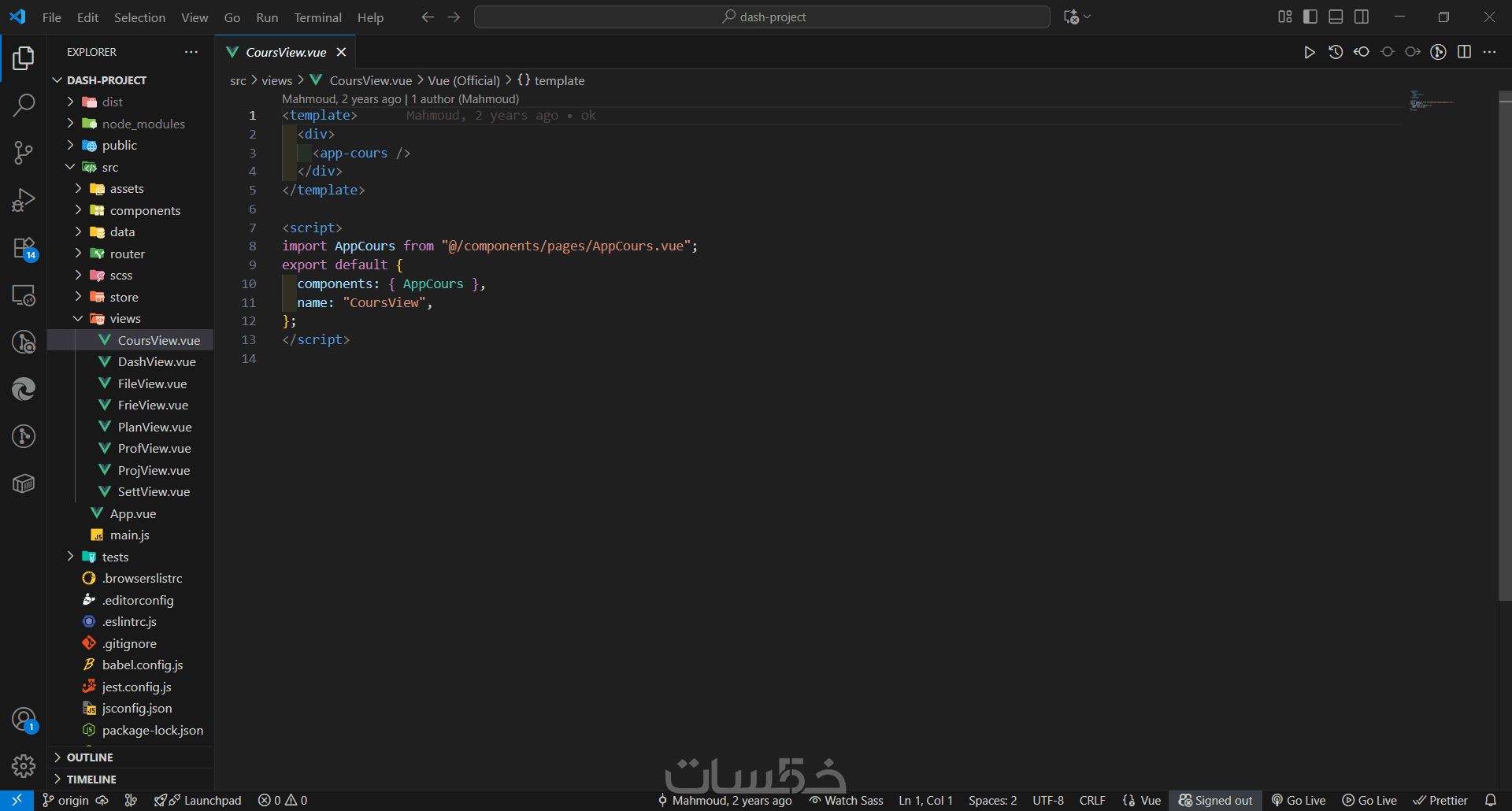This screenshot has height=811, width=1512.
Task: Open .gitignore in the explorer
Action: tap(129, 643)
